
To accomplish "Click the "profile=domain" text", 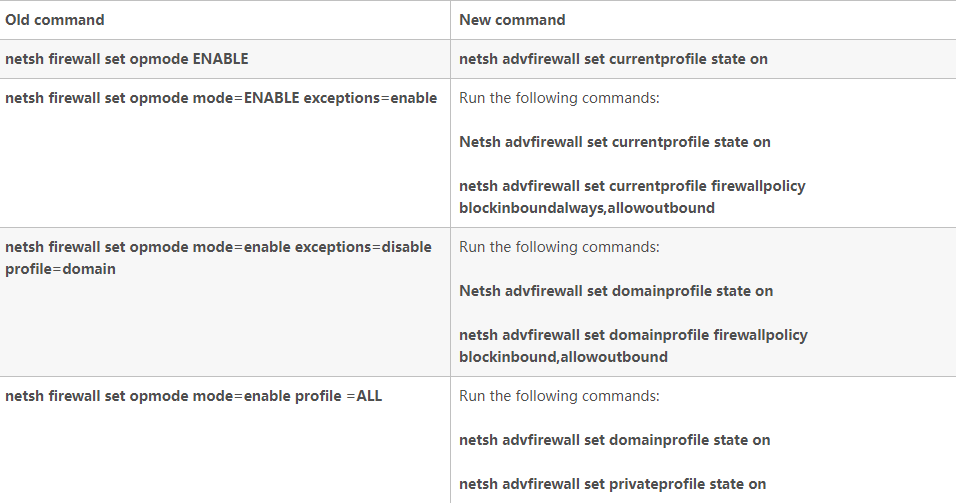I will 60,269.
